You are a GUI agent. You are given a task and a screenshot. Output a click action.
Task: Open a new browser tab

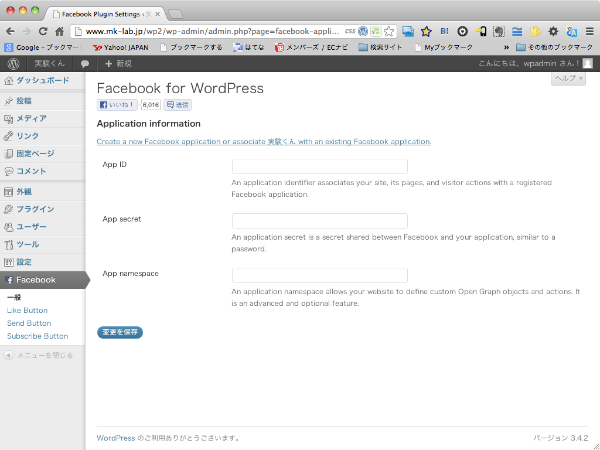[176, 15]
